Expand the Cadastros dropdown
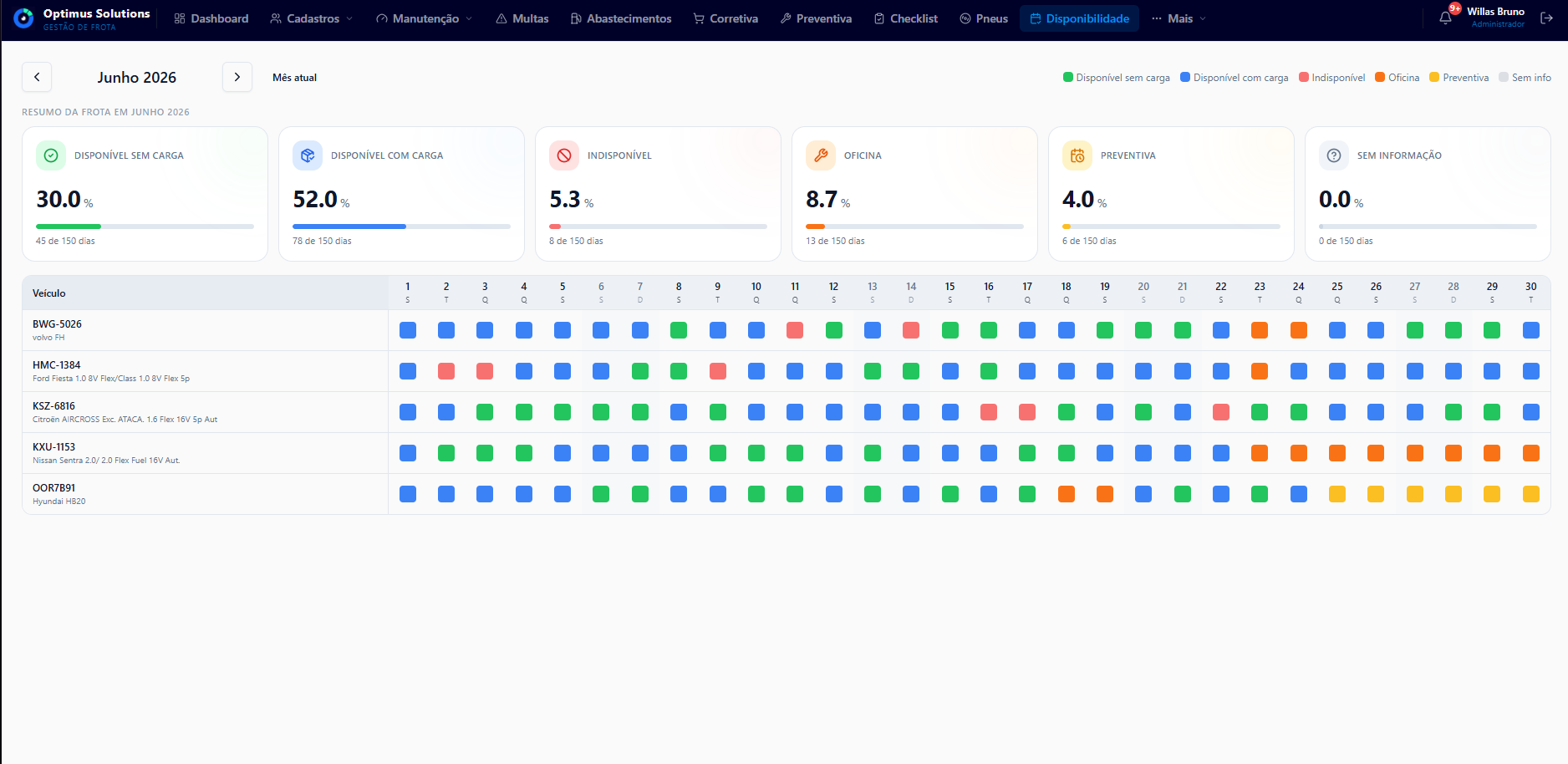This screenshot has height=764, width=1568. click(x=312, y=18)
